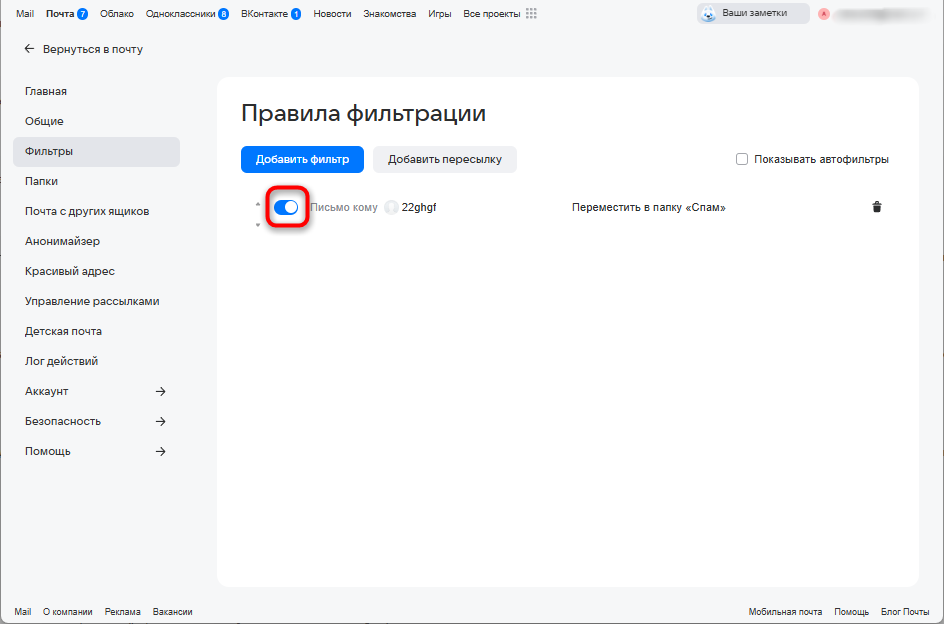Open Почта с других ящиков section

click(96, 211)
